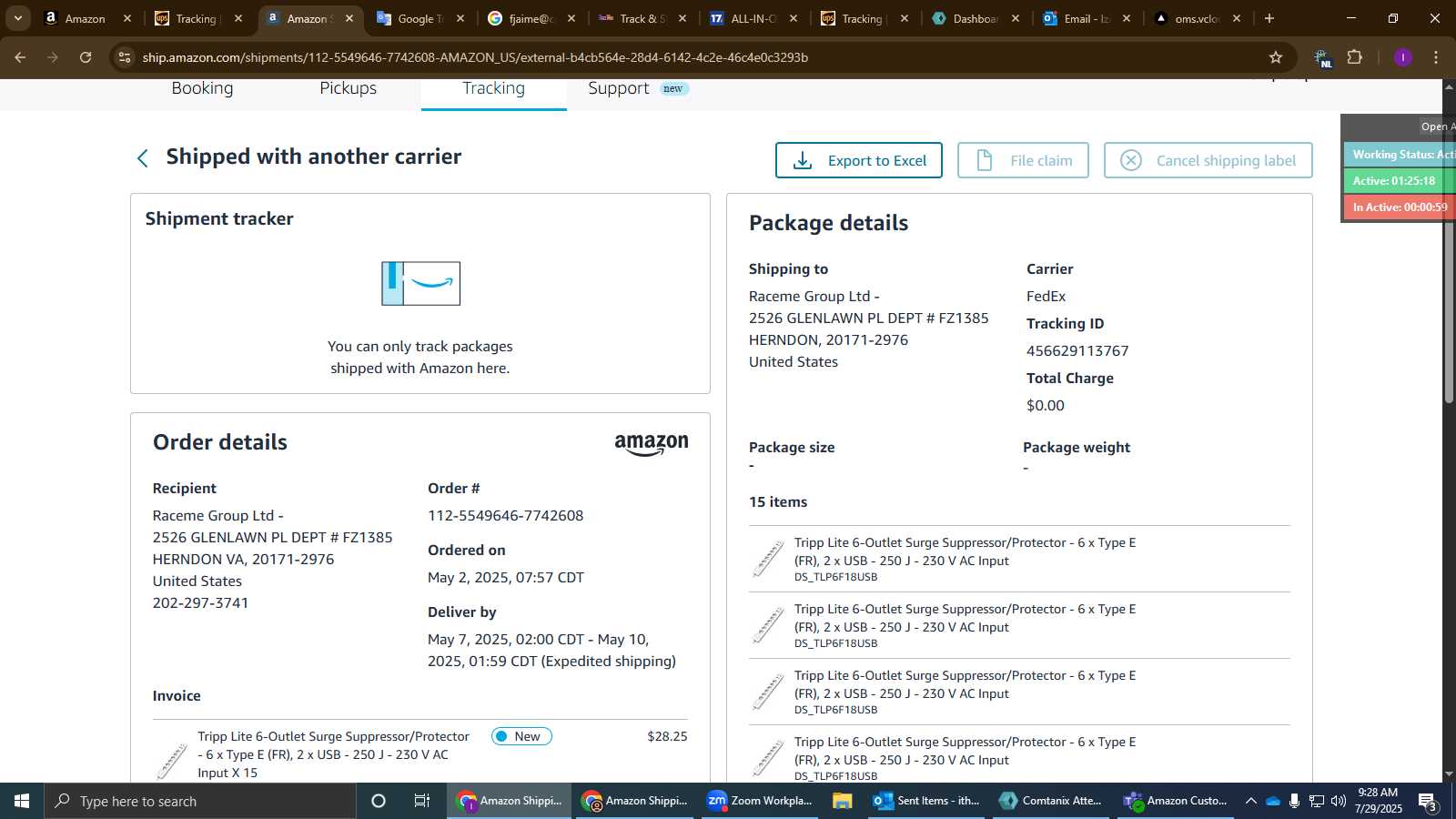Viewport: 1456px width, 819px height.
Task: Click the first Tripp Lite item thumbnail in Package details
Action: pos(768,558)
